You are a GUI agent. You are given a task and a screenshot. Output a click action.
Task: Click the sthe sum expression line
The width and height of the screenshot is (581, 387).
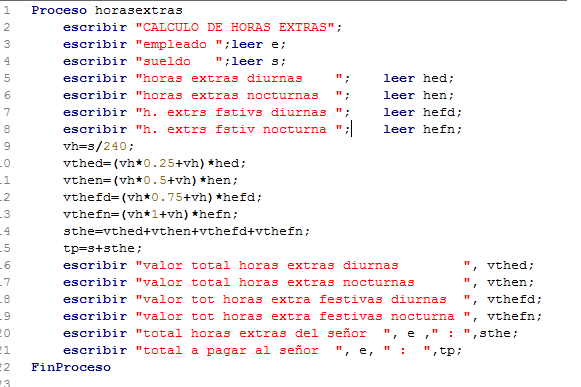(187, 232)
